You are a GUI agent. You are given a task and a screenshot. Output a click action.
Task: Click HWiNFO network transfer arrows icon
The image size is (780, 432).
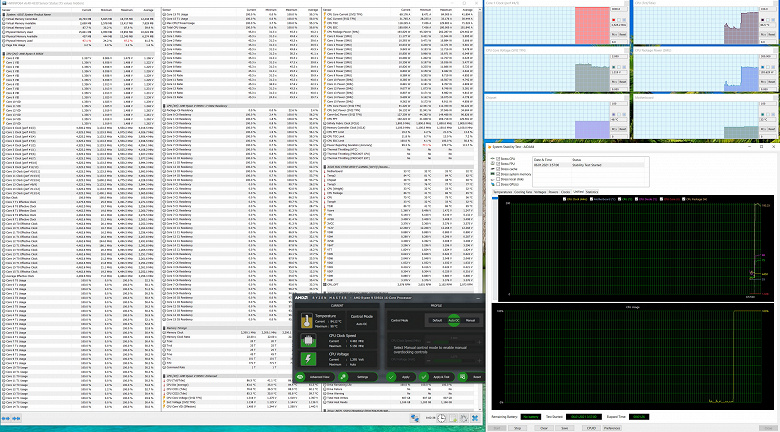point(415,418)
